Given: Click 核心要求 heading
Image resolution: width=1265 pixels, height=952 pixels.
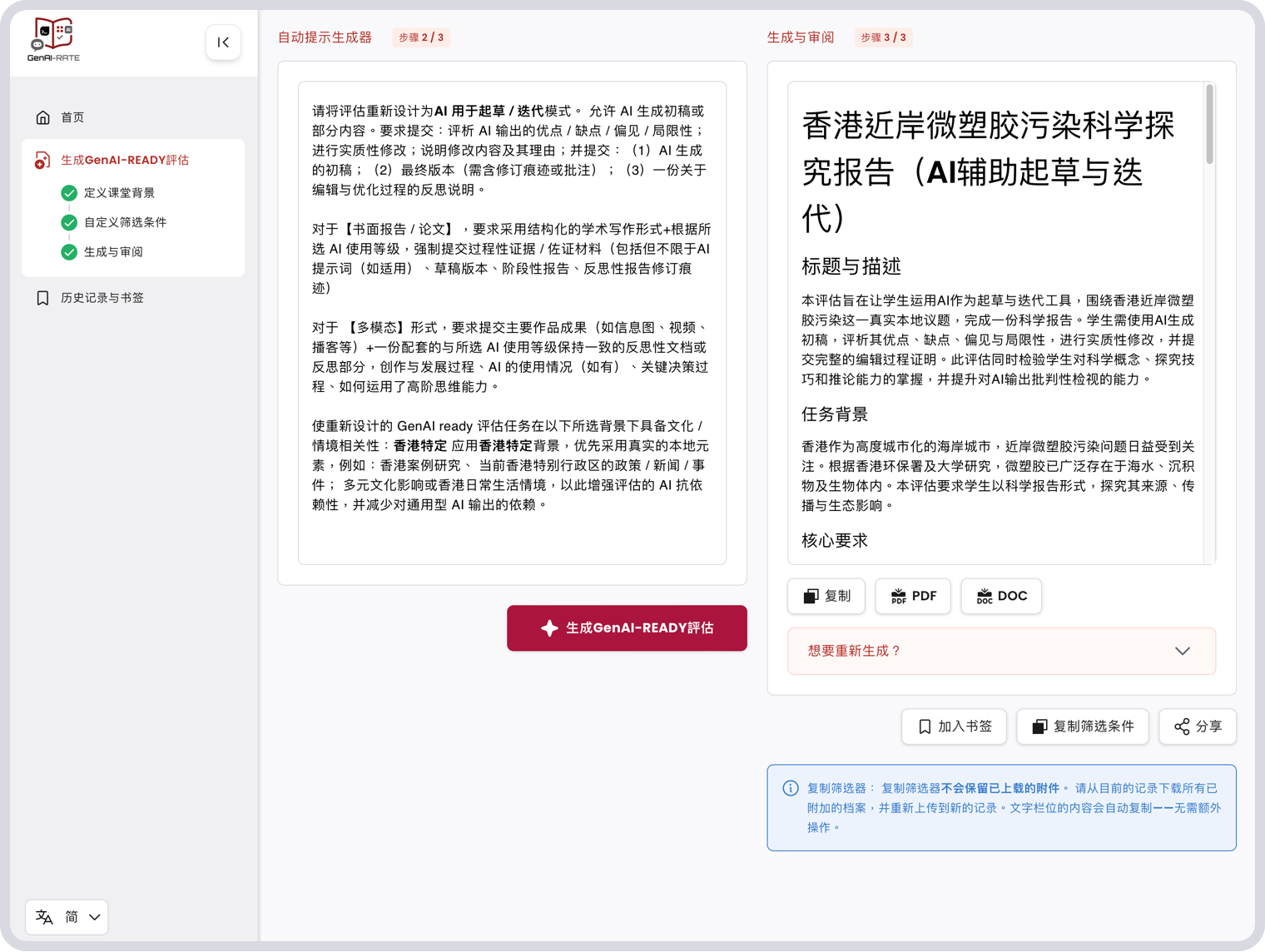Looking at the screenshot, I should (835, 541).
